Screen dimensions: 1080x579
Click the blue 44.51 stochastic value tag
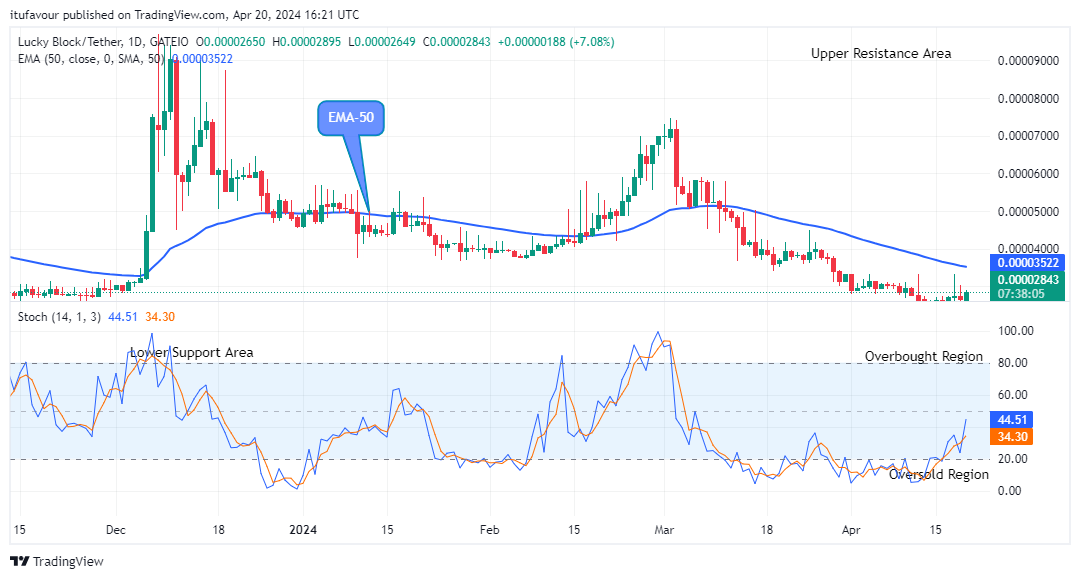coord(1012,419)
